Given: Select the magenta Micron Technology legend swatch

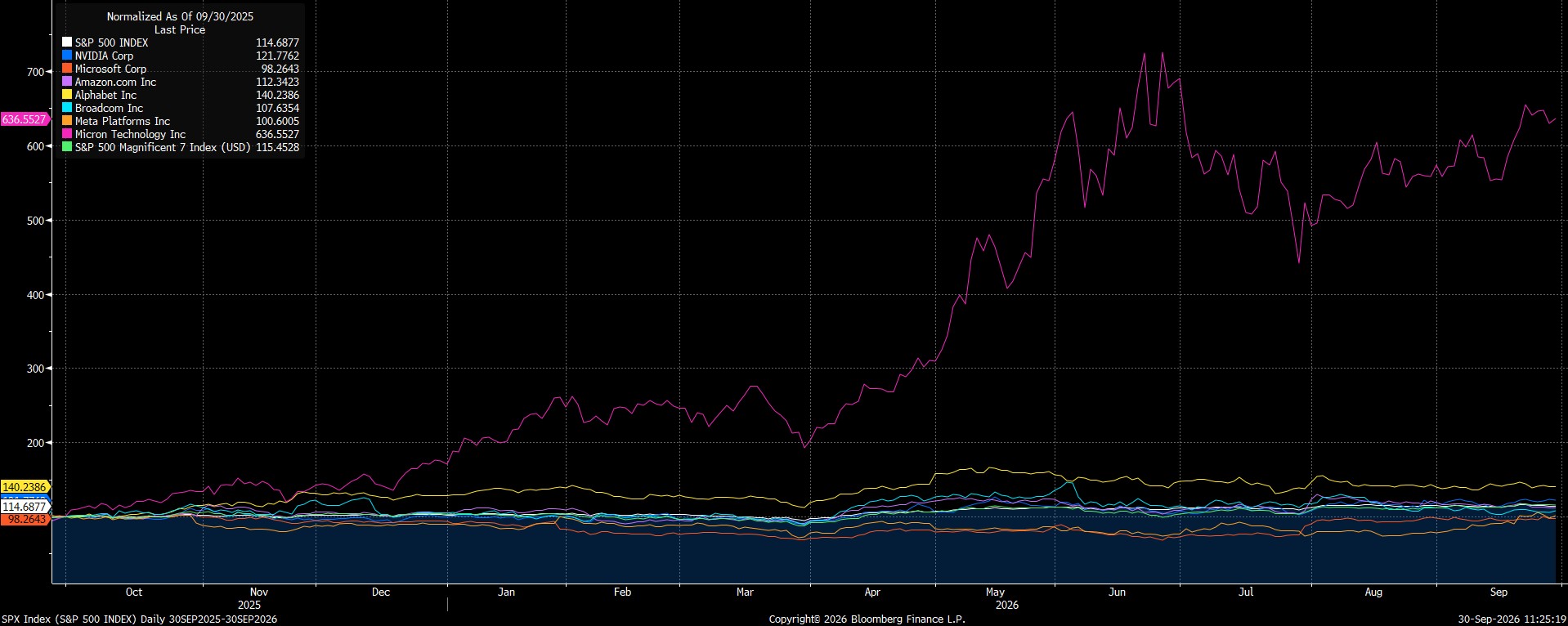Looking at the screenshot, I should [67, 134].
